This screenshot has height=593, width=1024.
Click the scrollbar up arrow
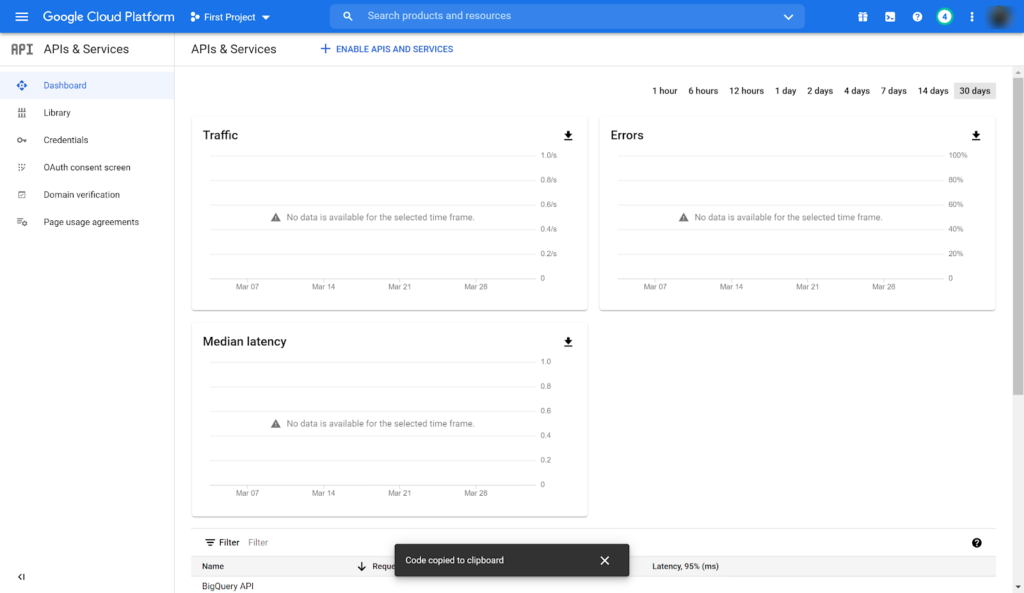[x=1018, y=71]
